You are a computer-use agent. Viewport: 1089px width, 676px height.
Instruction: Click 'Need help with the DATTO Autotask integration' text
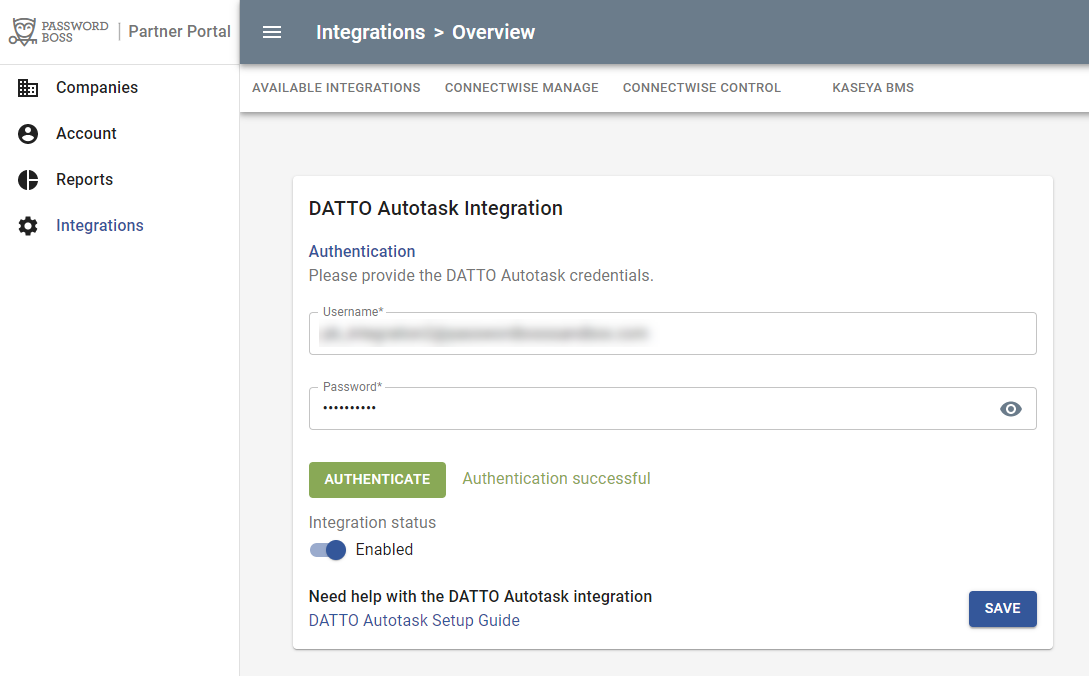coord(480,596)
